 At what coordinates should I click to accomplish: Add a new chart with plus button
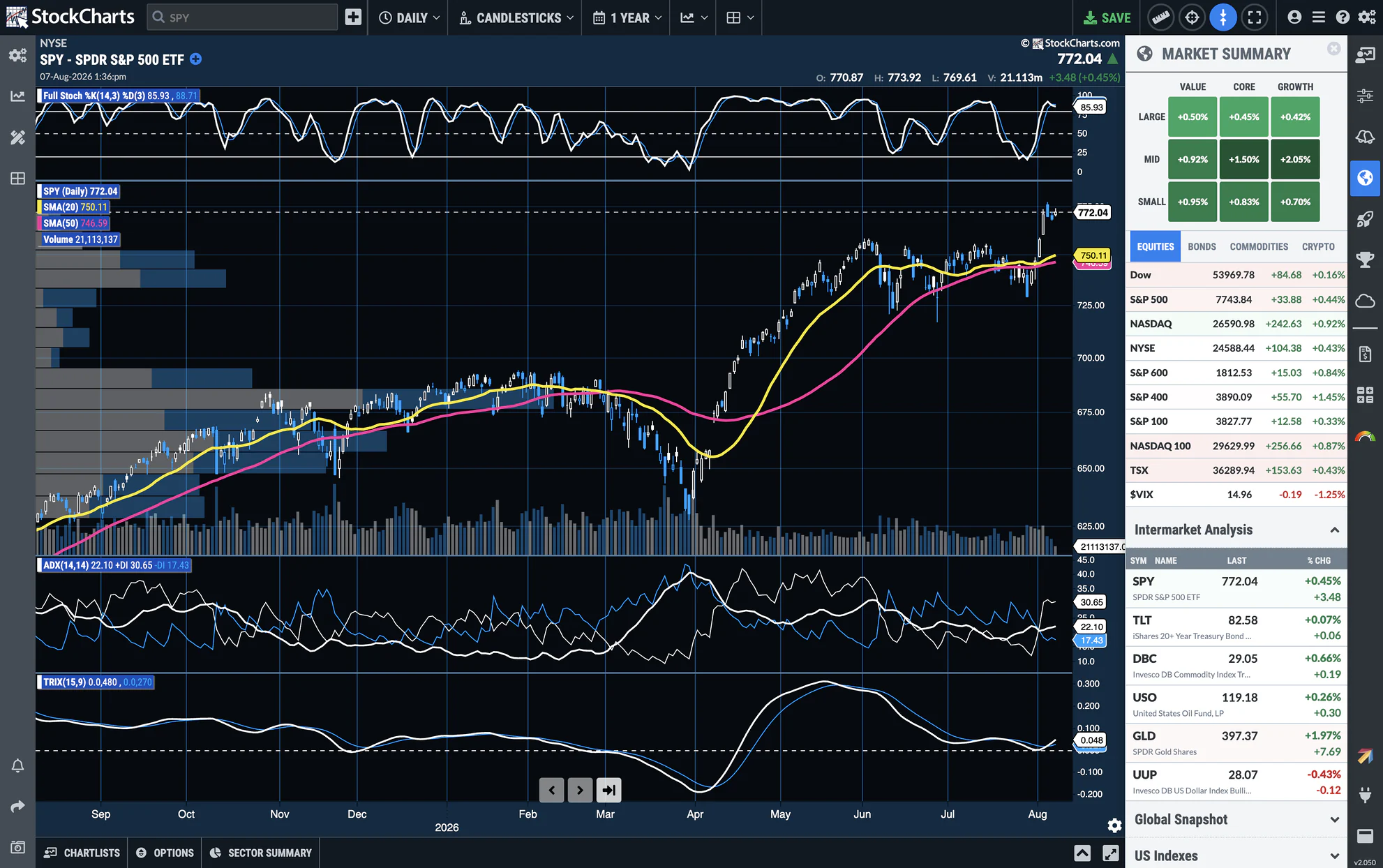coord(353,17)
